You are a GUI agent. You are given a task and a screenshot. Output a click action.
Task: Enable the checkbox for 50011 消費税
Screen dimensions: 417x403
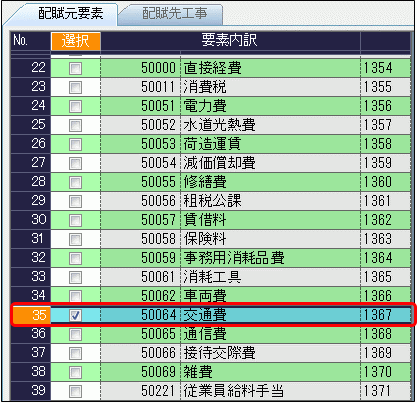[x=76, y=88]
